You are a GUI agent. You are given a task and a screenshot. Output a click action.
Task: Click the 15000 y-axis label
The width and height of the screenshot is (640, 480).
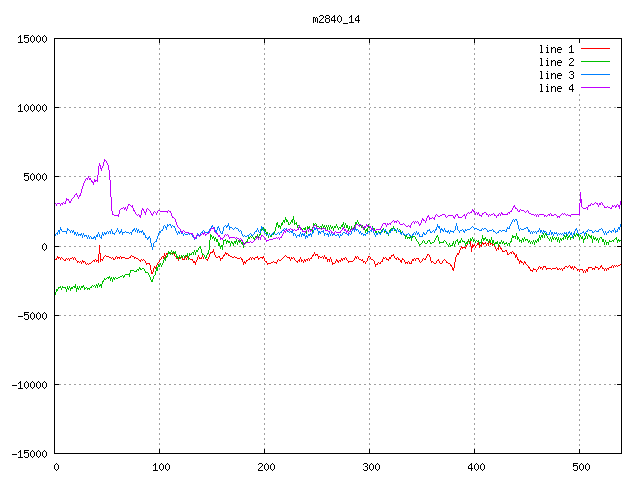point(32,39)
